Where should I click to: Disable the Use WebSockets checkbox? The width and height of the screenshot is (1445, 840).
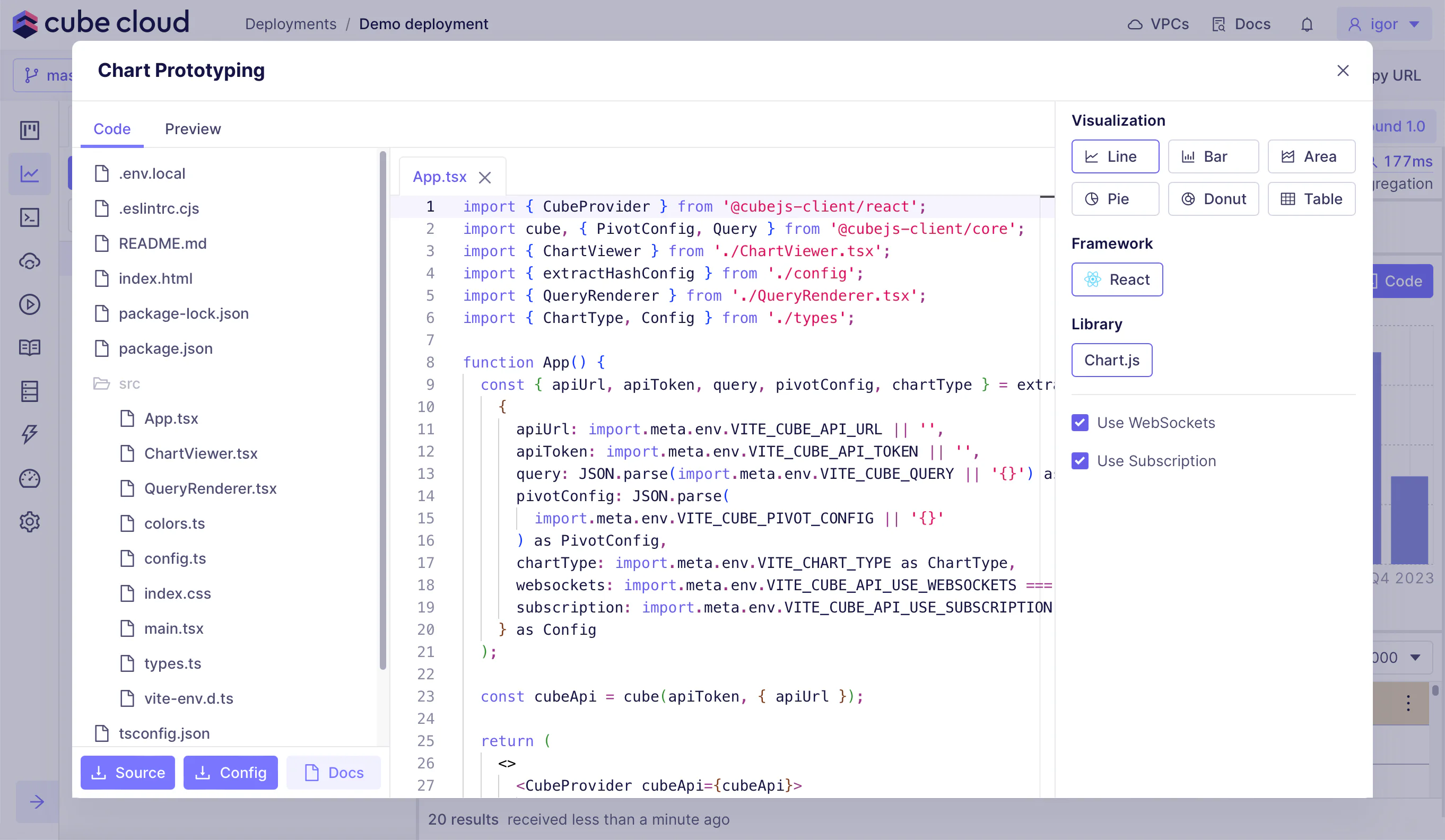click(x=1080, y=423)
